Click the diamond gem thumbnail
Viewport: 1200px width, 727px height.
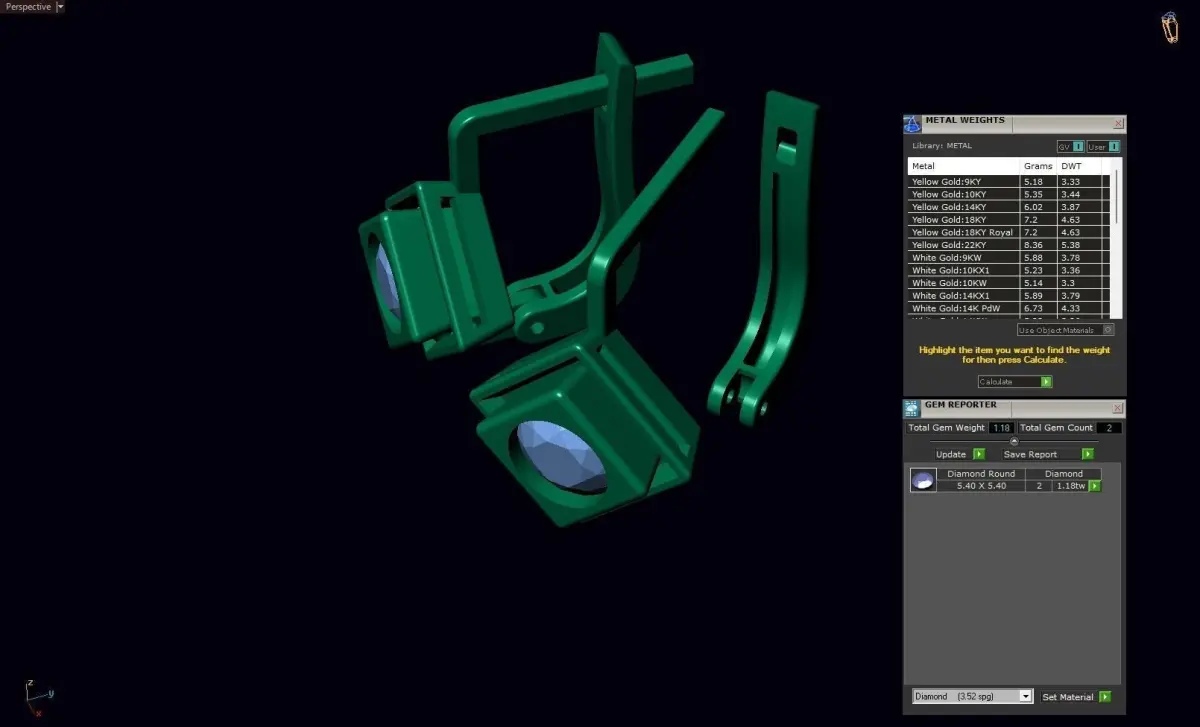pos(923,480)
